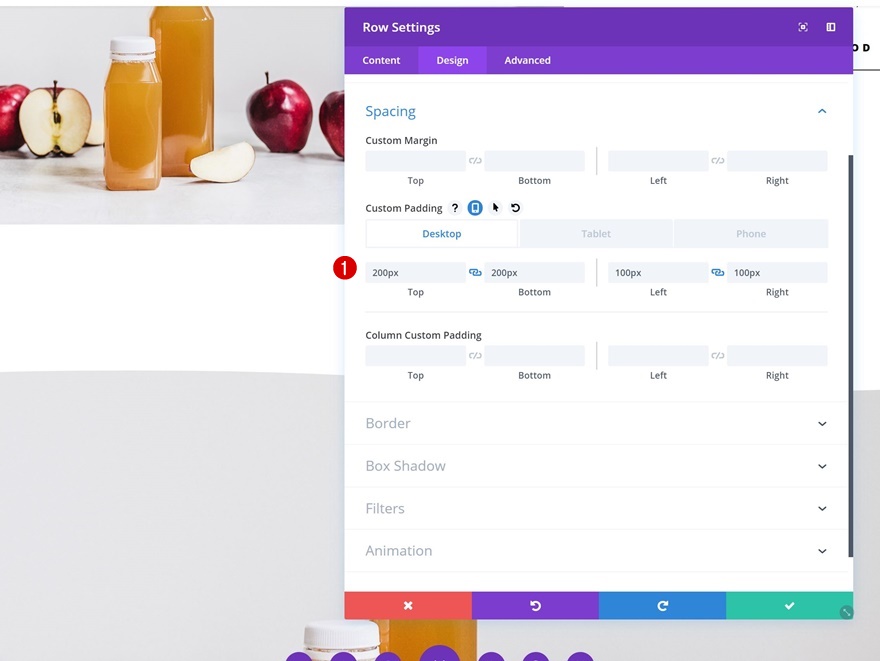
Task: Discard changes with the red X button
Action: coord(408,605)
